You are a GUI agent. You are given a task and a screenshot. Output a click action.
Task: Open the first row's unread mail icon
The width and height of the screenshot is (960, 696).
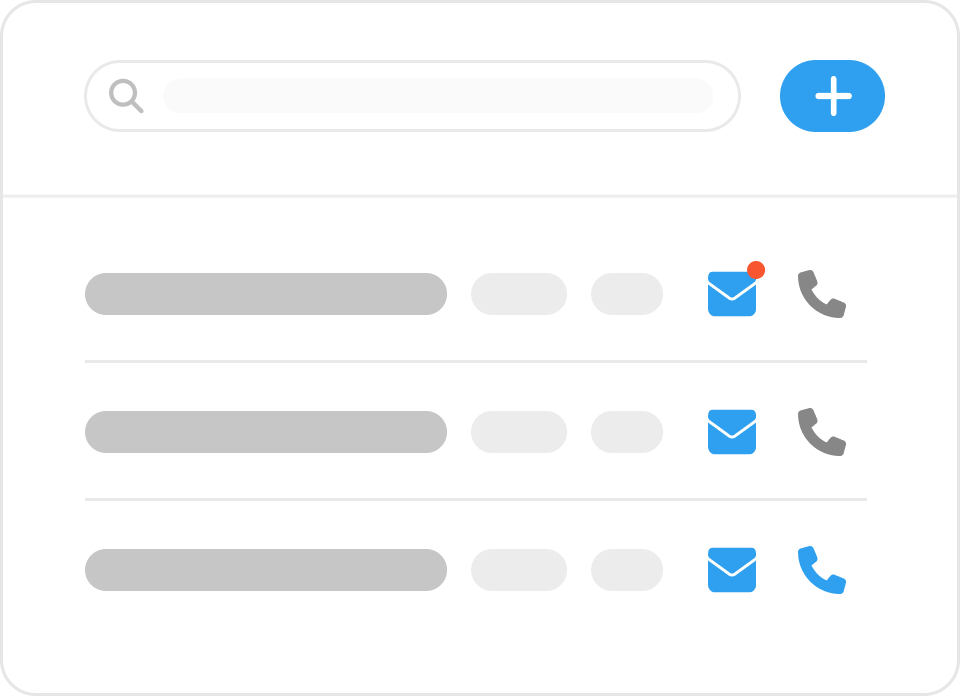click(x=731, y=295)
